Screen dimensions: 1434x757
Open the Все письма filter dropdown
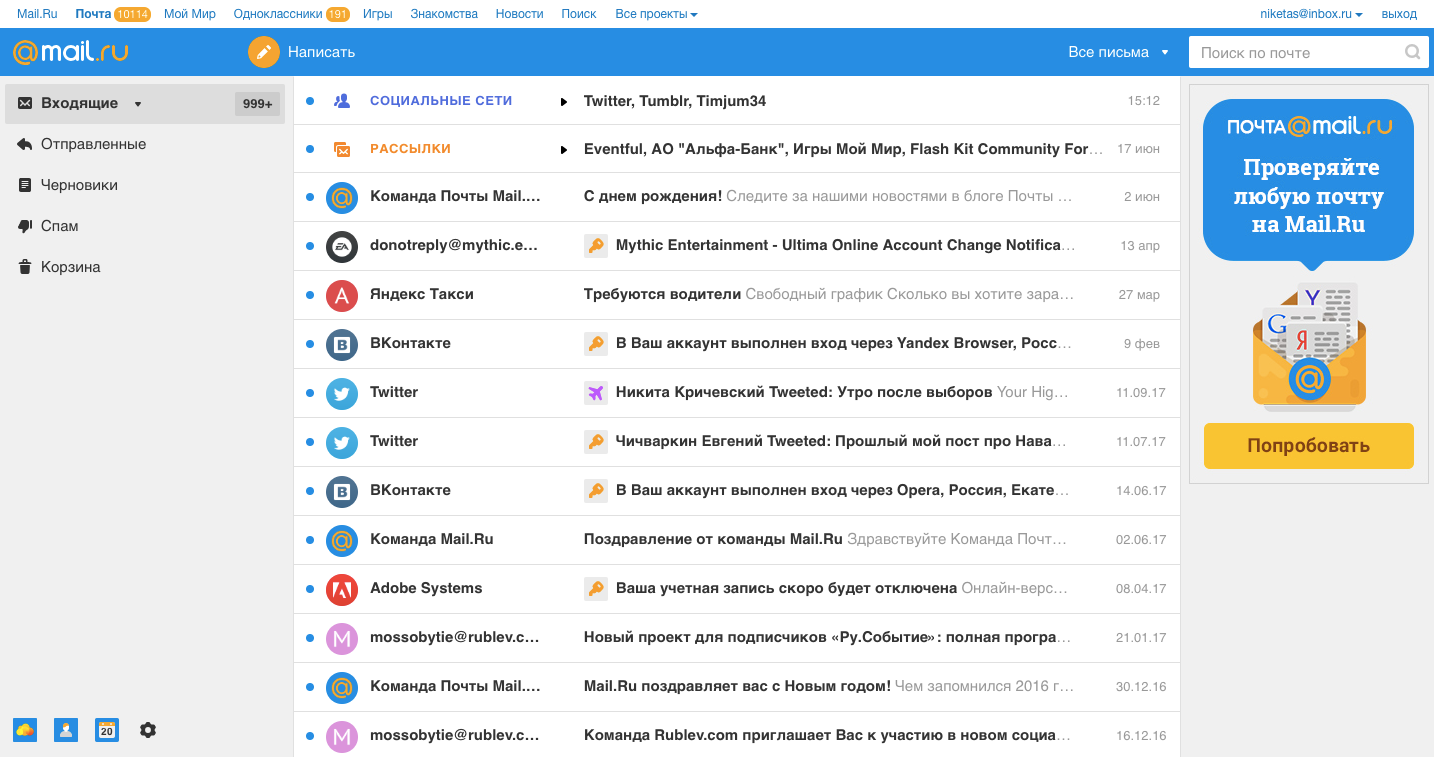point(1118,52)
